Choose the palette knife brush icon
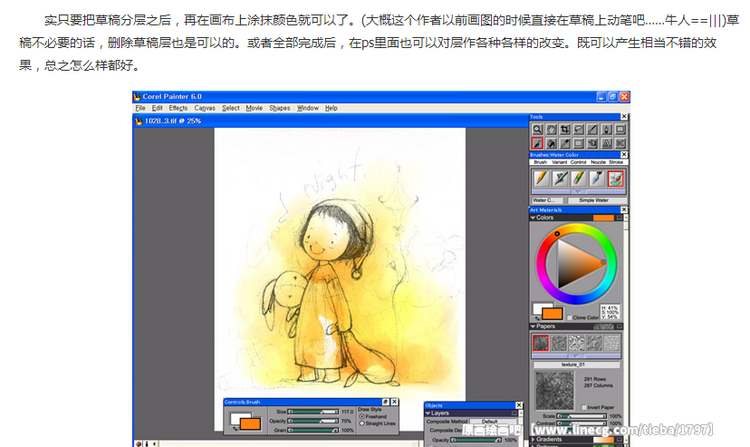 (x=597, y=179)
